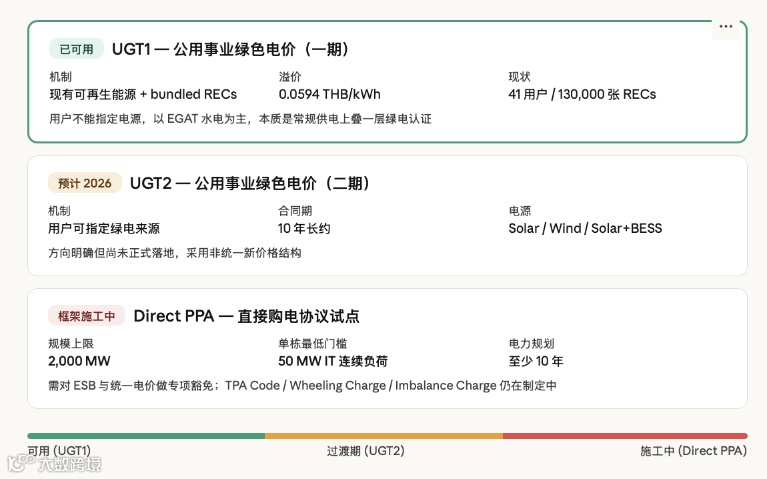This screenshot has height=479, width=767.
Task: Open the UGT1 公用事业绿色电价（一期）card title
Action: 230,49
